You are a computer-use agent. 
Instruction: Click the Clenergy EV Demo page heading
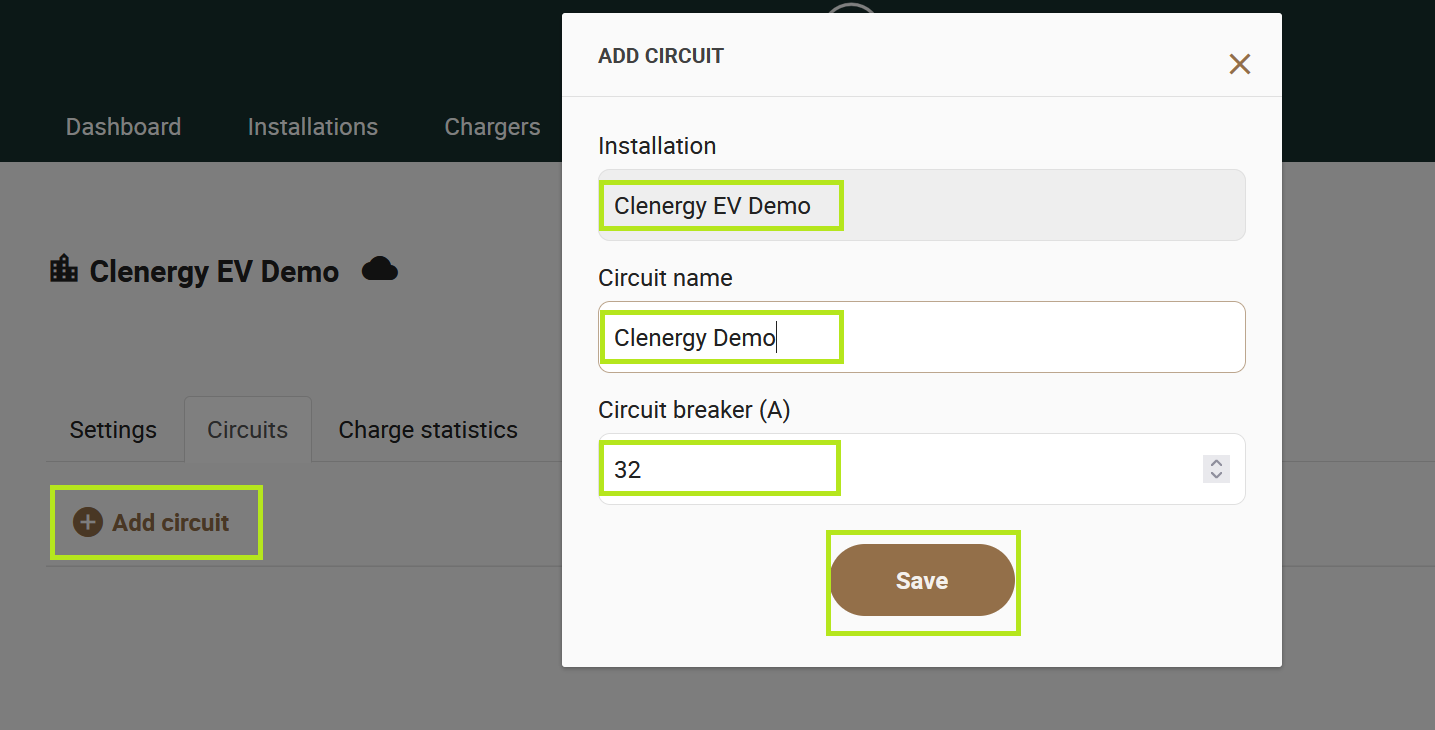tap(214, 271)
